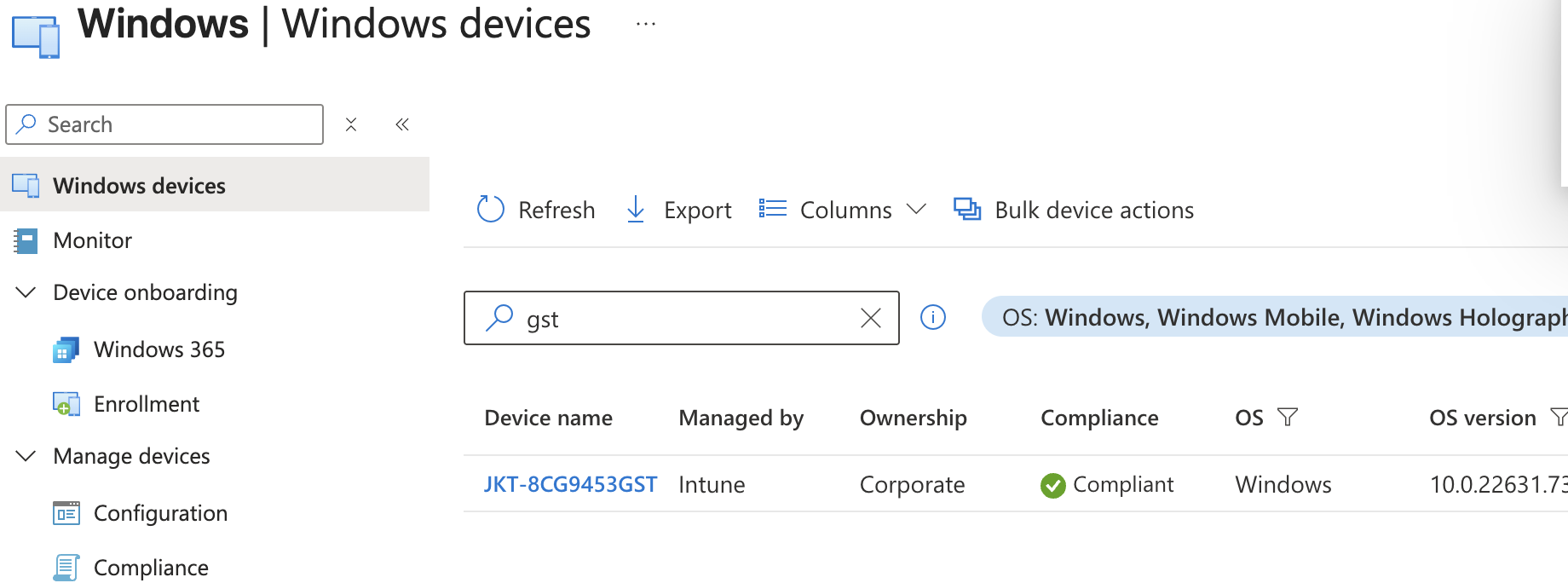Click the info icon beside the search

click(x=933, y=317)
